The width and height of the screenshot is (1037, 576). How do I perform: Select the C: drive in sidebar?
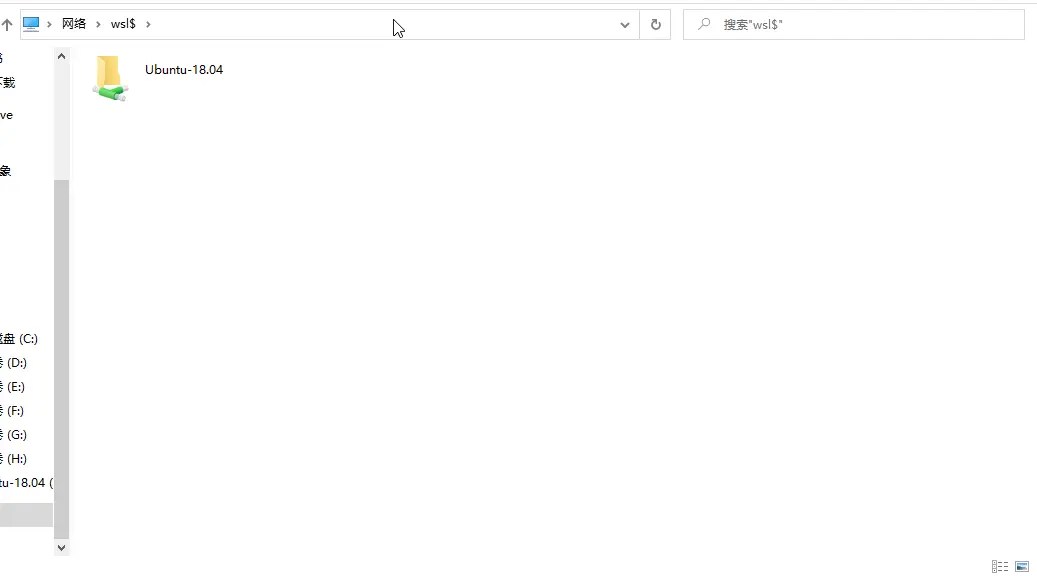click(20, 339)
